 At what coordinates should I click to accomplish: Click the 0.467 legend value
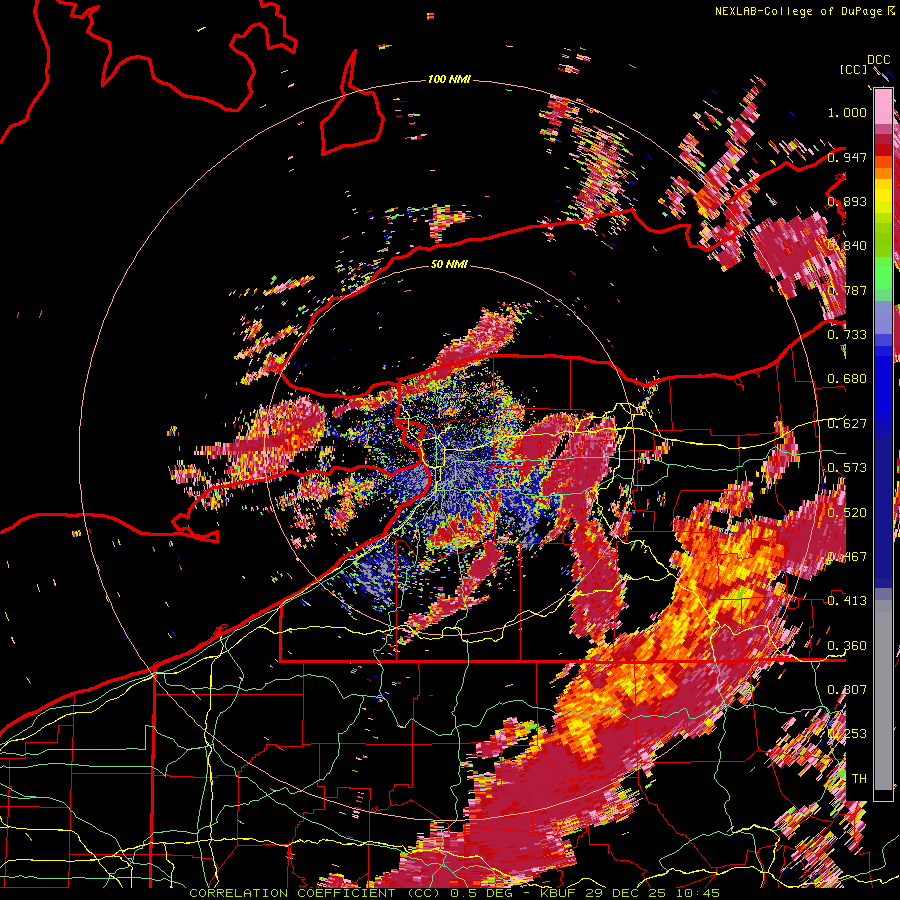pyautogui.click(x=847, y=557)
